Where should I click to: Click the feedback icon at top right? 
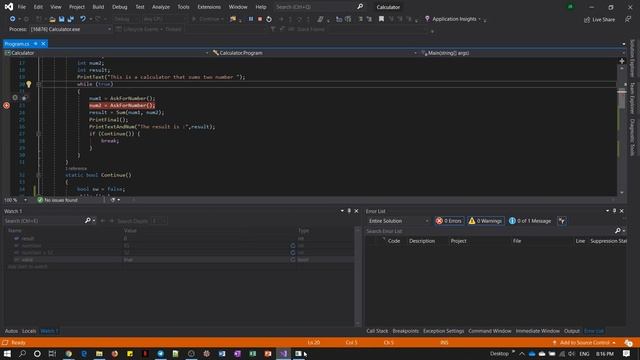(x=628, y=19)
